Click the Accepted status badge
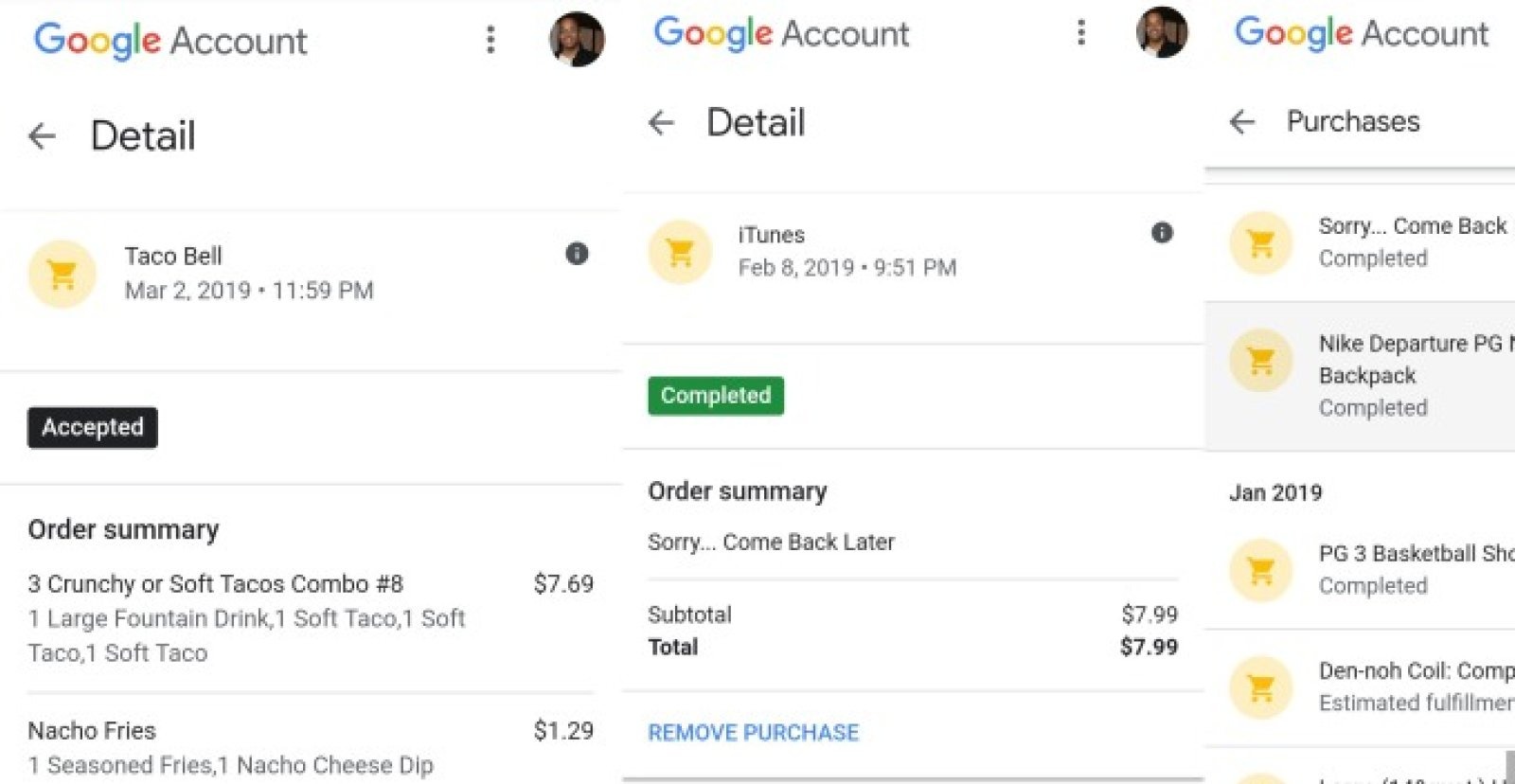Screen dimensions: 1515x784 click(92, 427)
